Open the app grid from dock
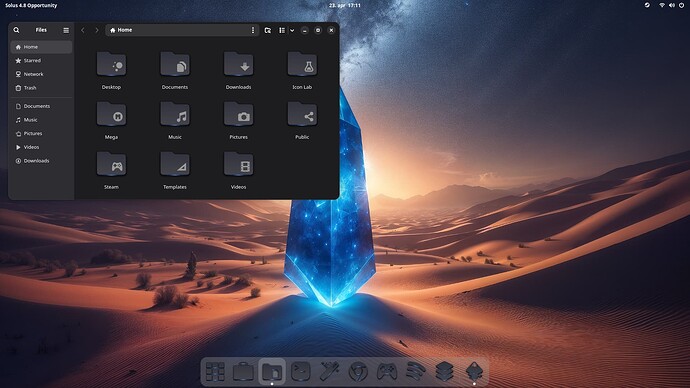Screen dimensions: 690x388 coord(215,372)
